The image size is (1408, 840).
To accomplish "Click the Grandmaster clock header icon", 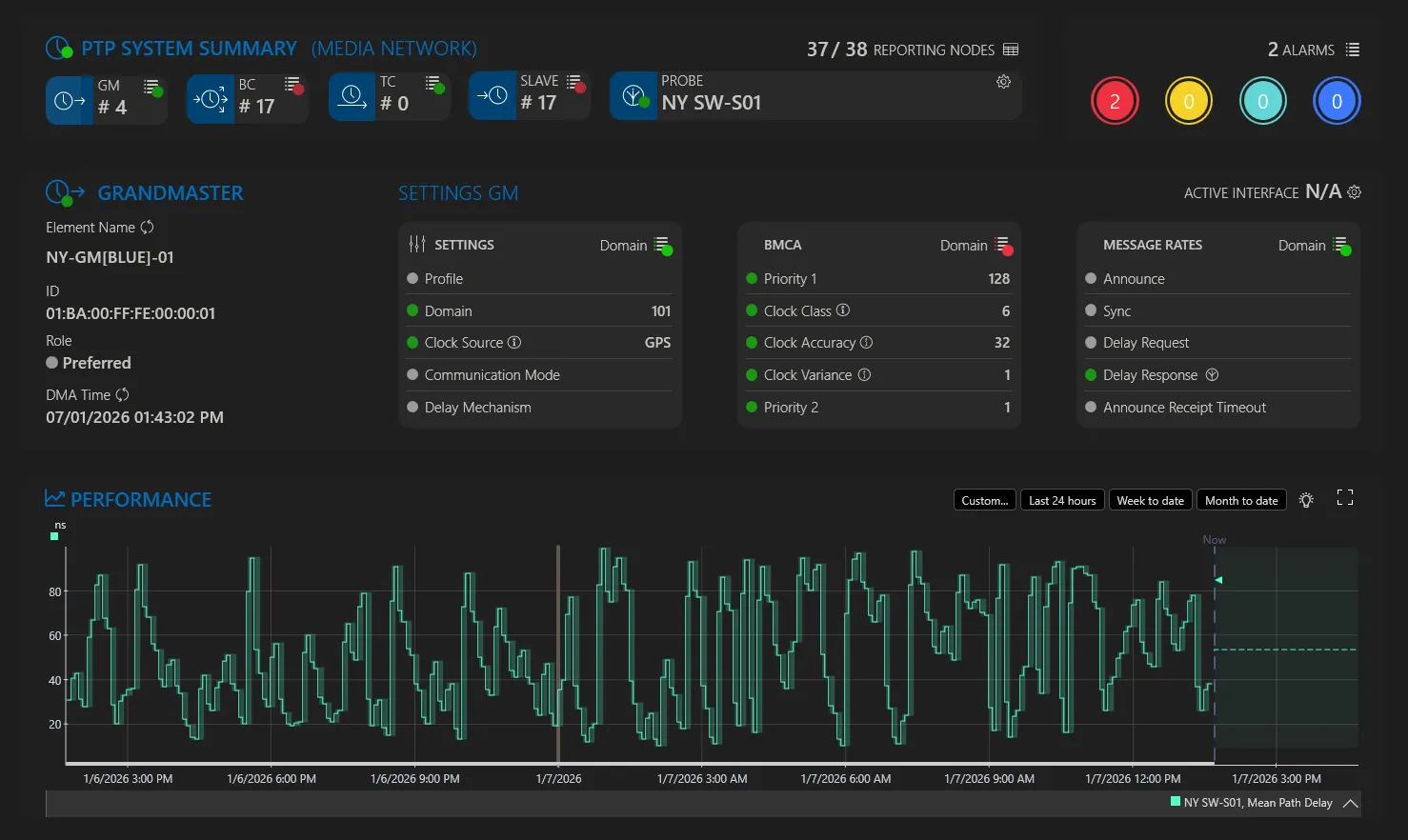I will (65, 193).
